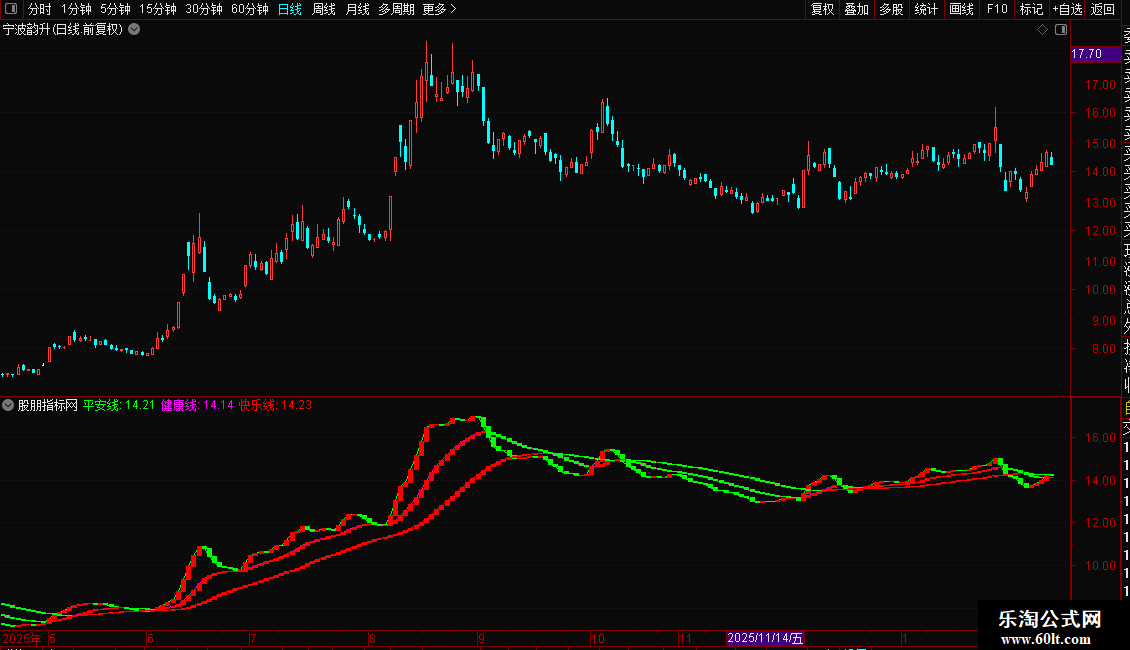Expand the 更多 periods menu

[439, 9]
